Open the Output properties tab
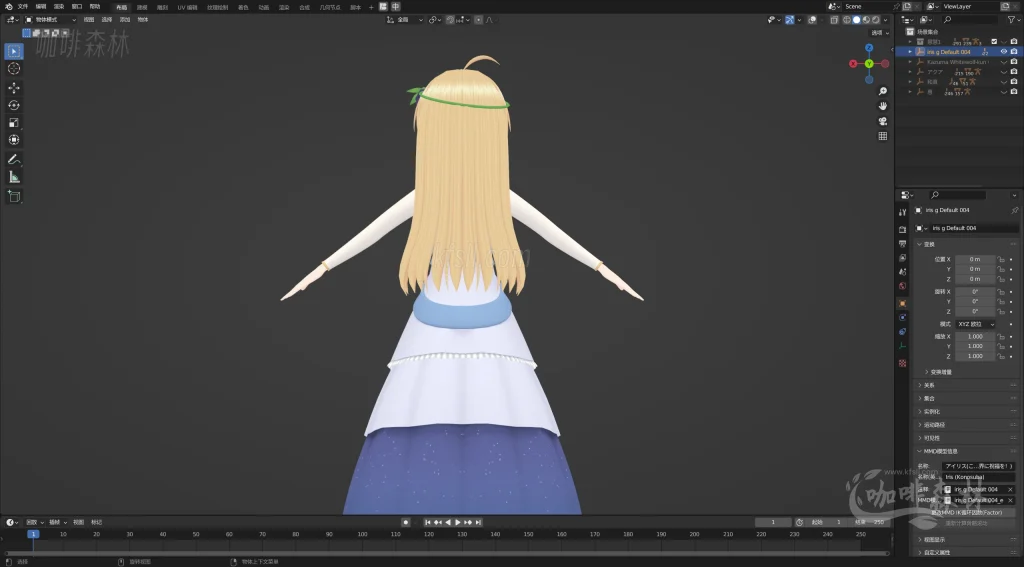1024x567 pixels. pyautogui.click(x=903, y=244)
